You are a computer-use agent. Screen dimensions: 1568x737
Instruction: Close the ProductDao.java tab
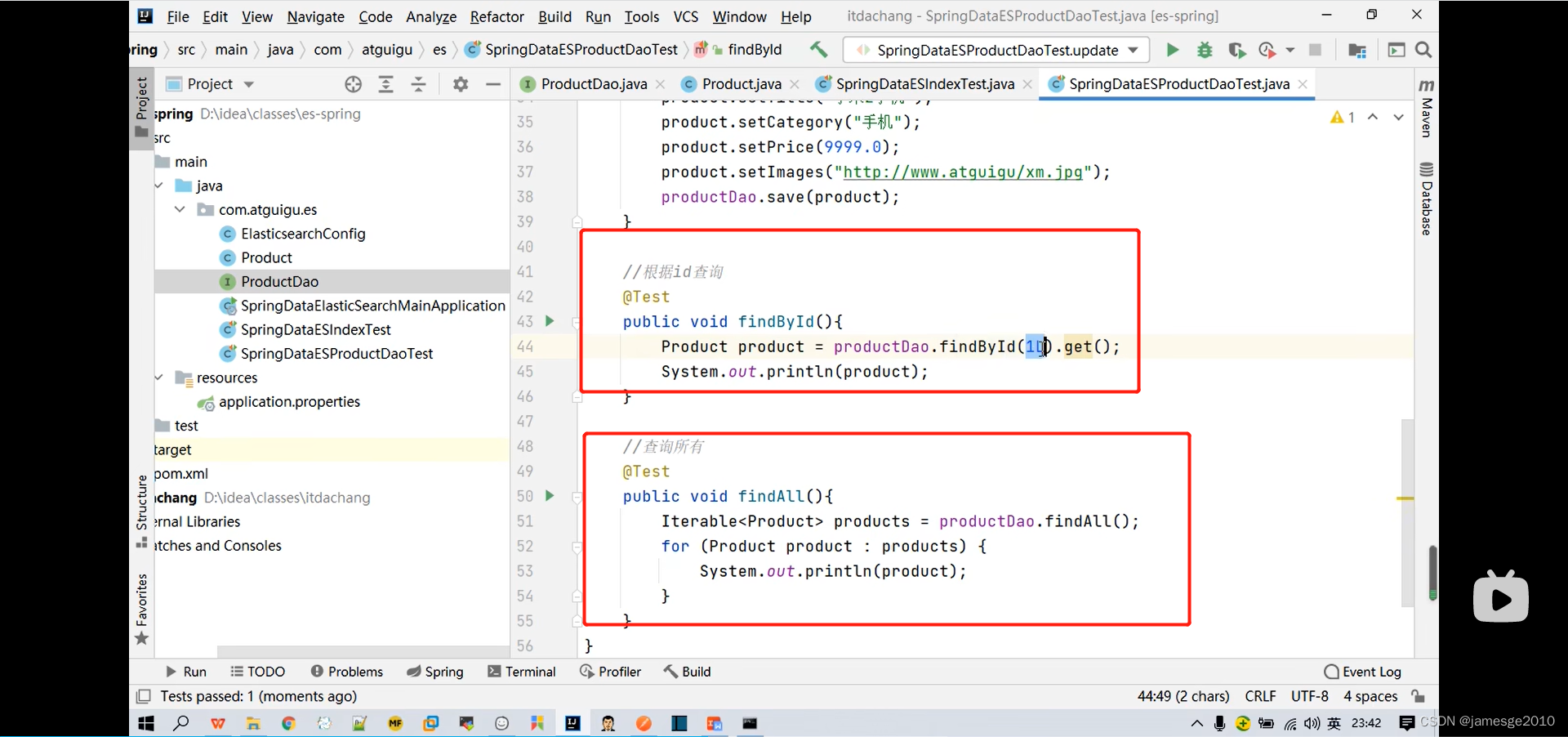click(661, 84)
